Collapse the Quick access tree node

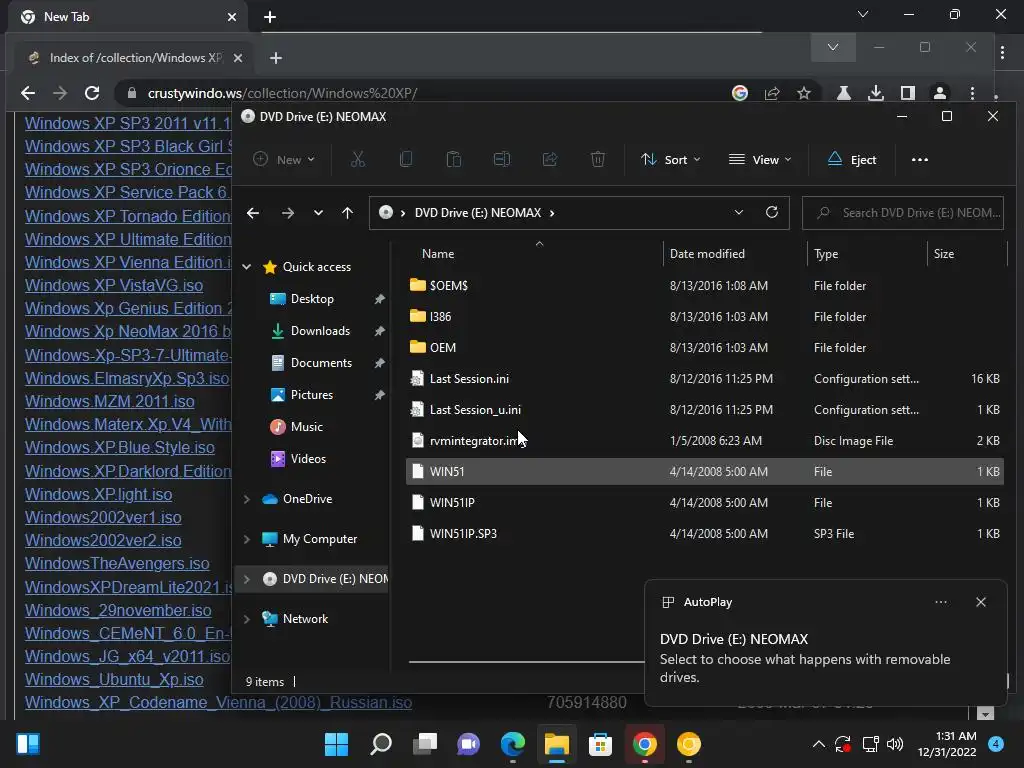pyautogui.click(x=246, y=266)
